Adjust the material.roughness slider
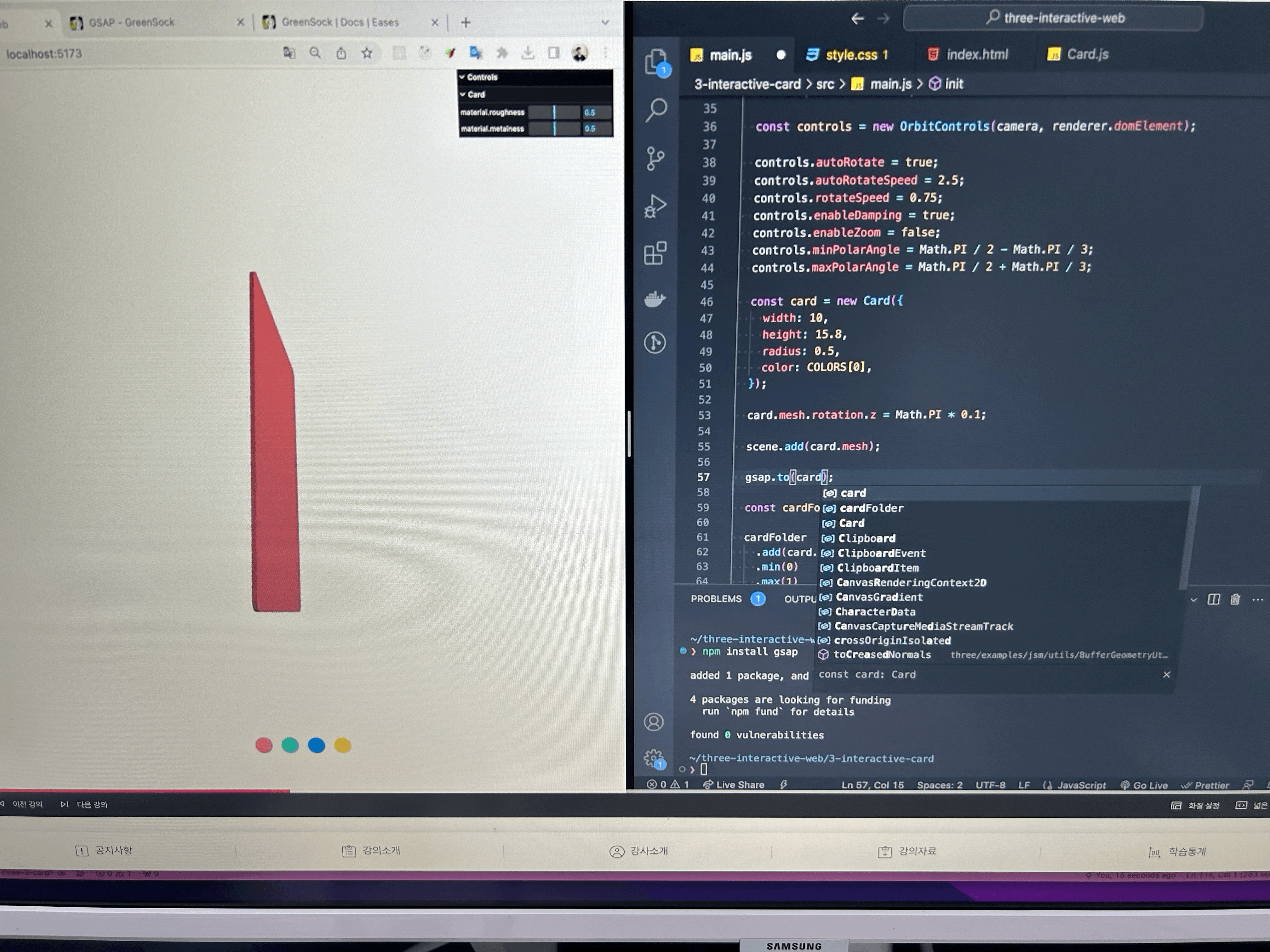The width and height of the screenshot is (1270, 952). (553, 112)
